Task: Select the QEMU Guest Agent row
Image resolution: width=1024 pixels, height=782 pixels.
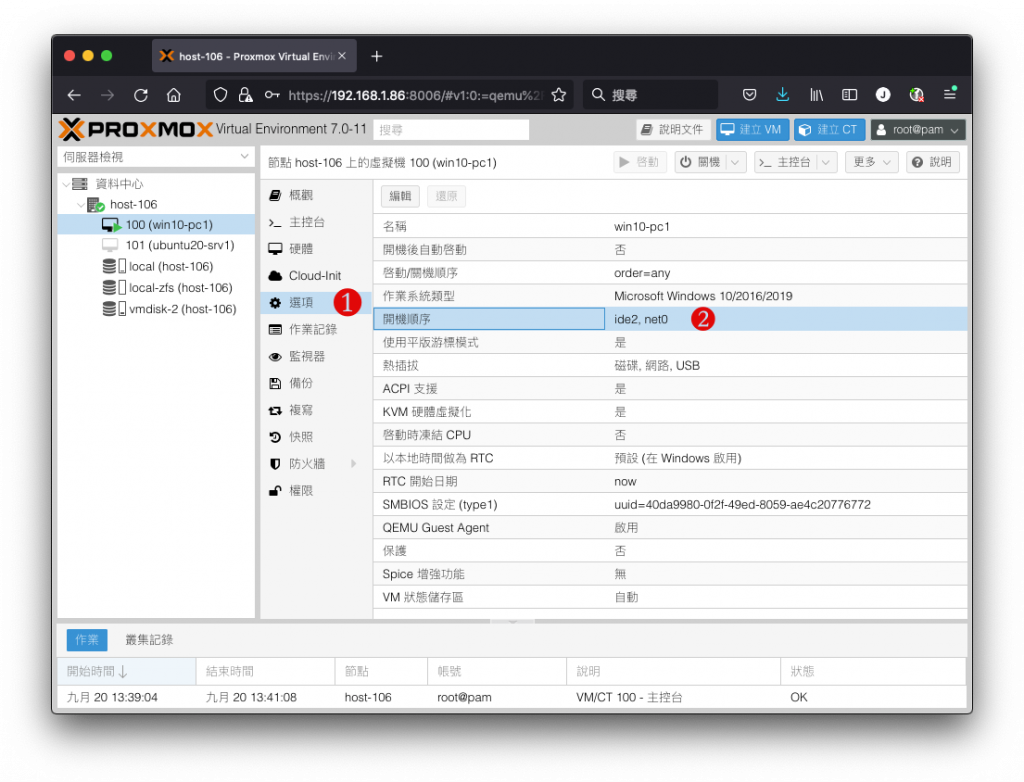Action: tap(670, 528)
